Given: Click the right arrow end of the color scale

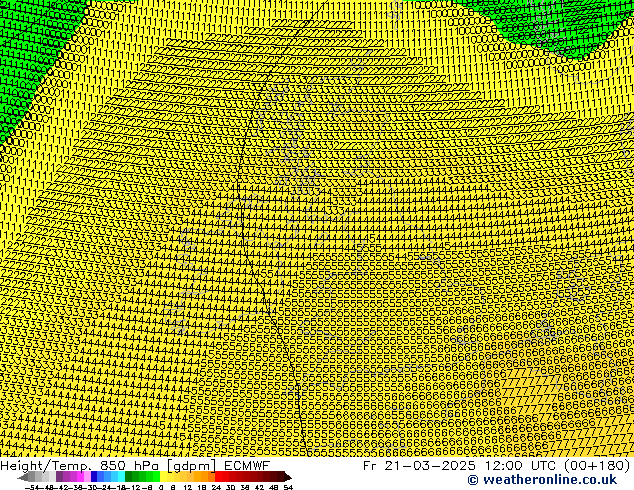Looking at the screenshot, I should 288,477.
